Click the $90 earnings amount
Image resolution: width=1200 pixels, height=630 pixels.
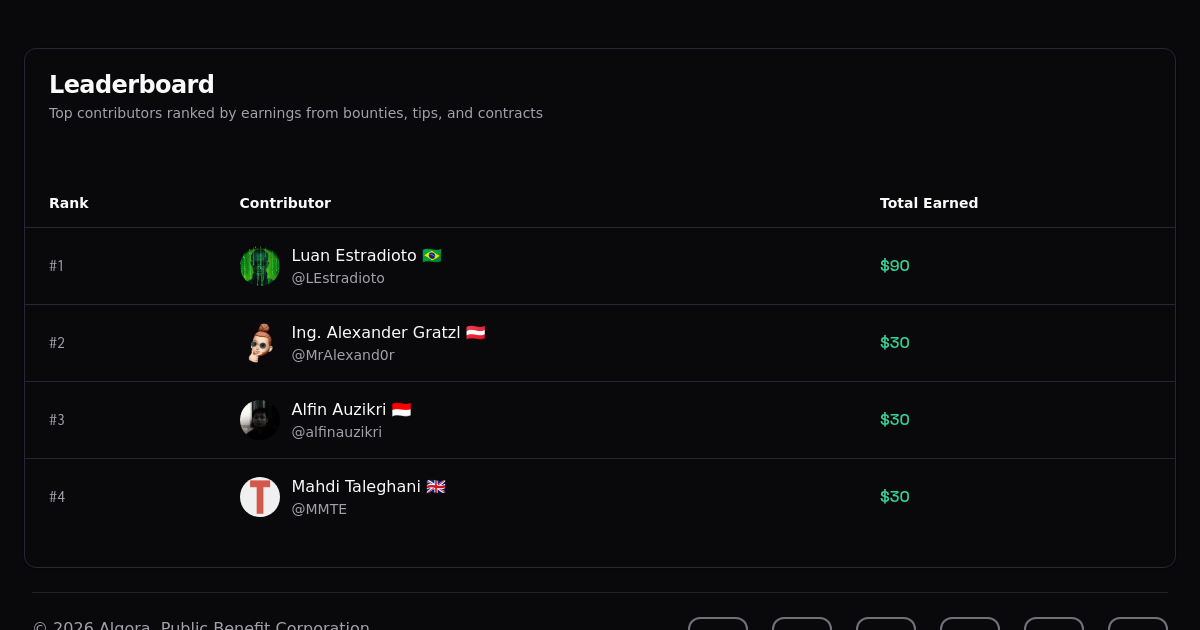[x=894, y=265]
